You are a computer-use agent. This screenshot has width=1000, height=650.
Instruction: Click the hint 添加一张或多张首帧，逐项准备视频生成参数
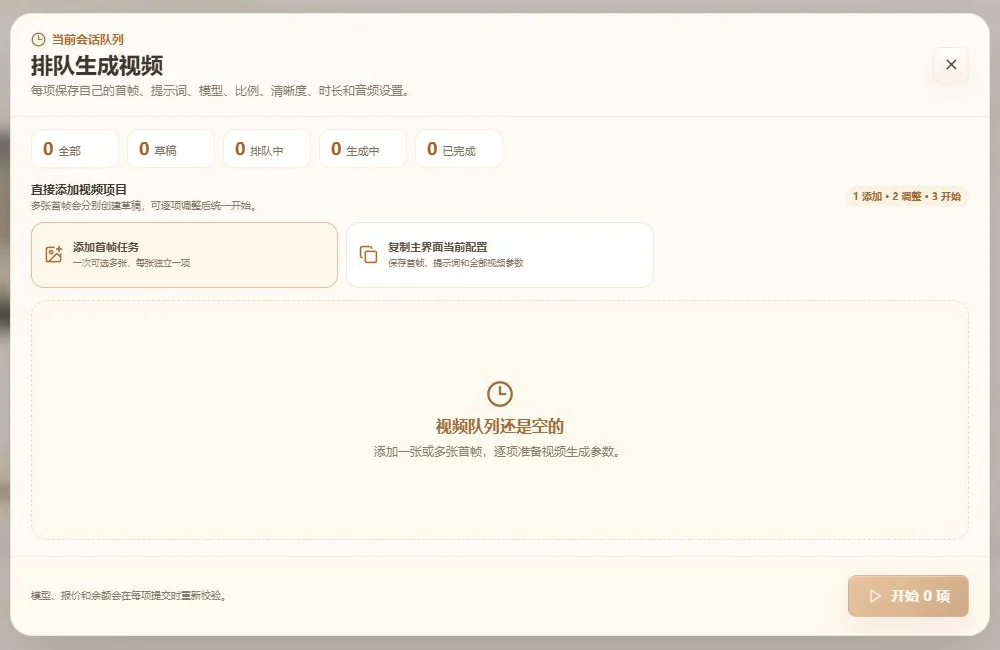click(497, 452)
